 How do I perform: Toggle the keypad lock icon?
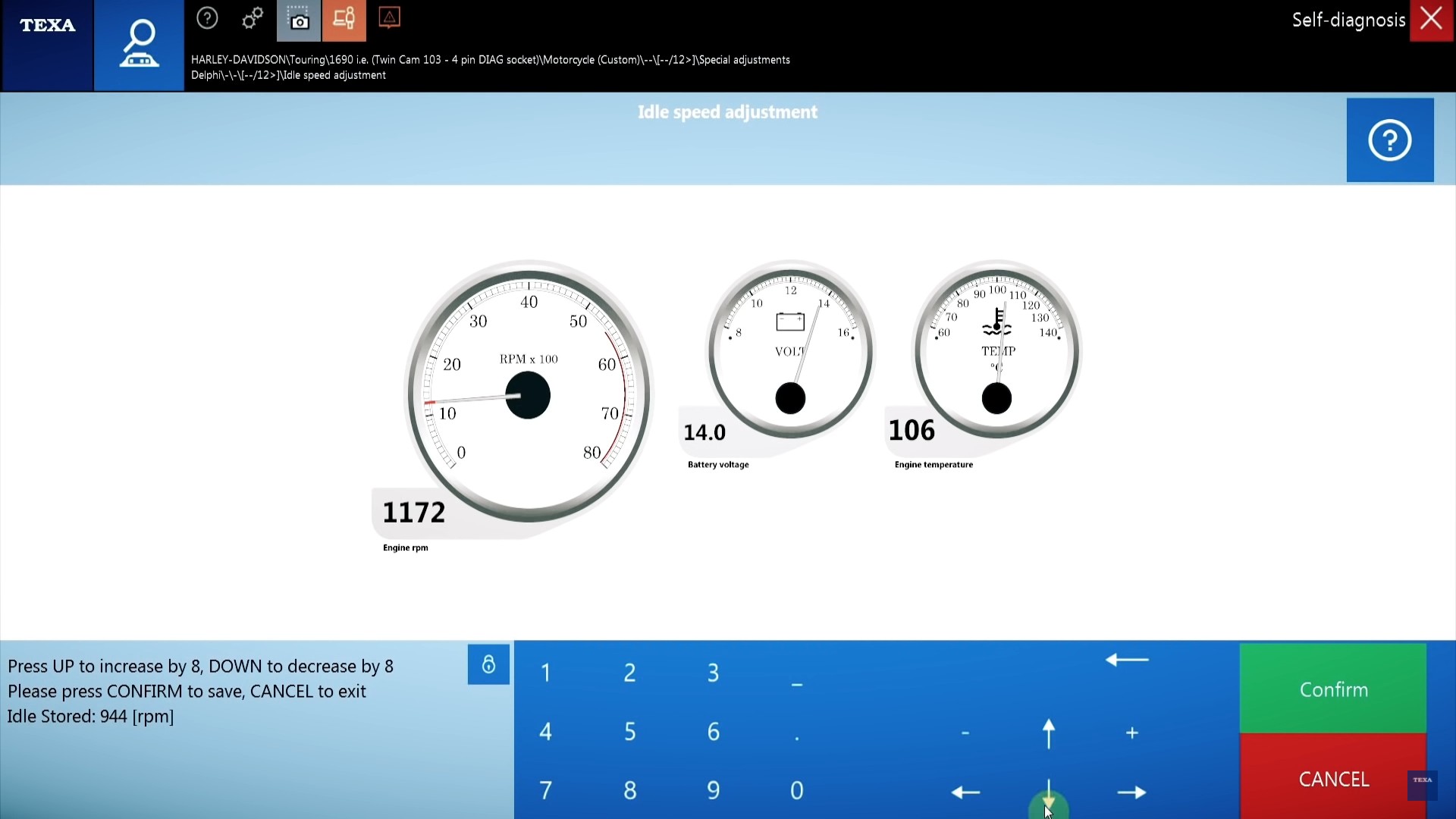488,664
